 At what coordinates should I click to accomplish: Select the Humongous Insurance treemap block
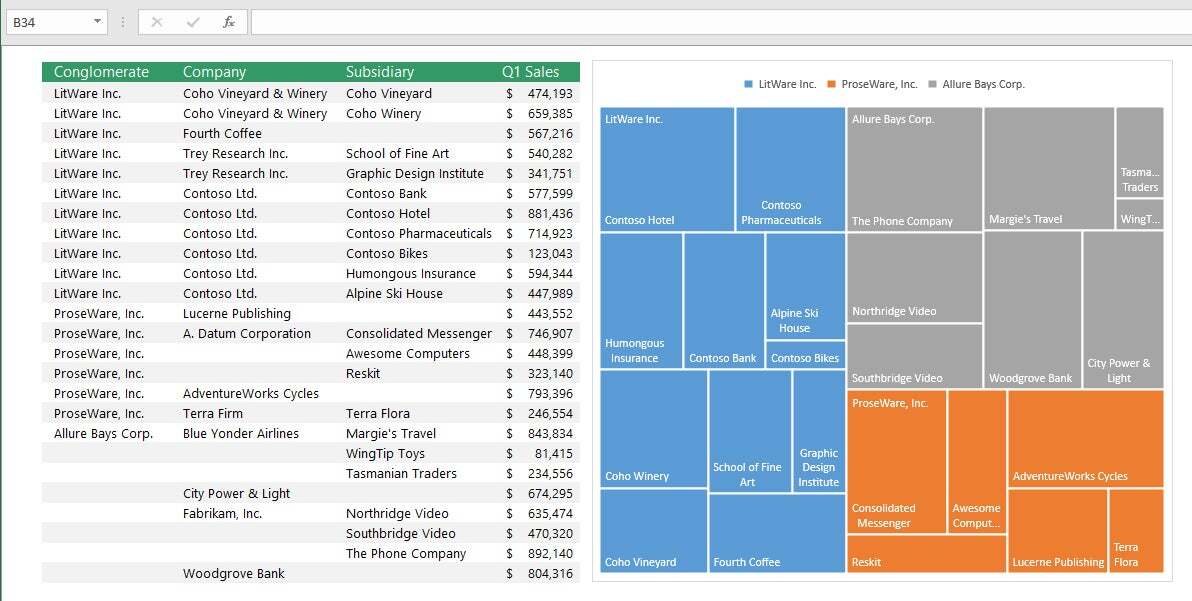tap(641, 301)
